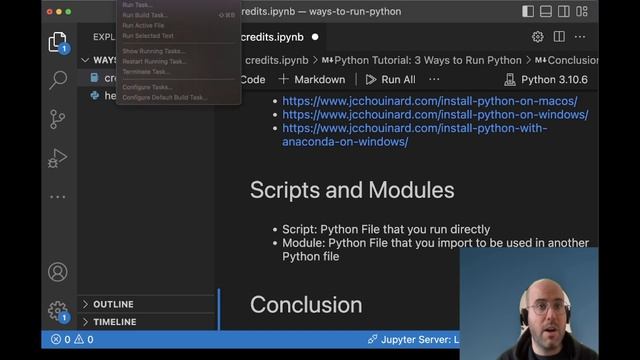Toggle the bottom panel layout icon
Image resolution: width=640 pixels, height=360 pixels.
pyautogui.click(x=546, y=11)
